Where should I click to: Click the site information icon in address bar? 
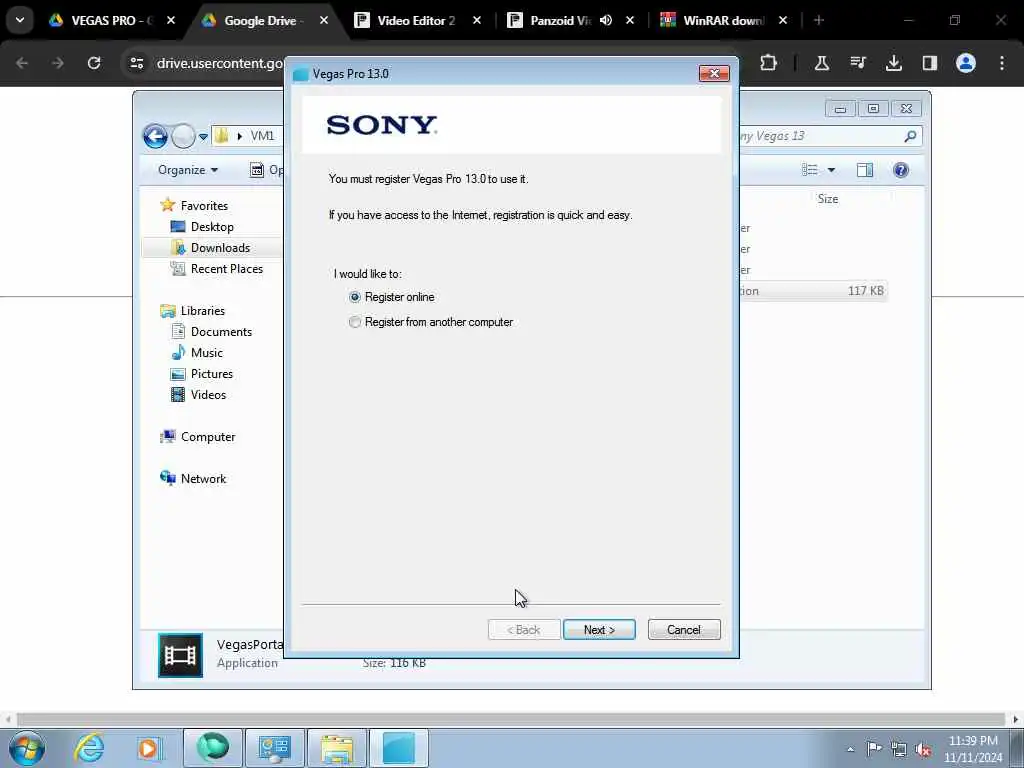(136, 63)
